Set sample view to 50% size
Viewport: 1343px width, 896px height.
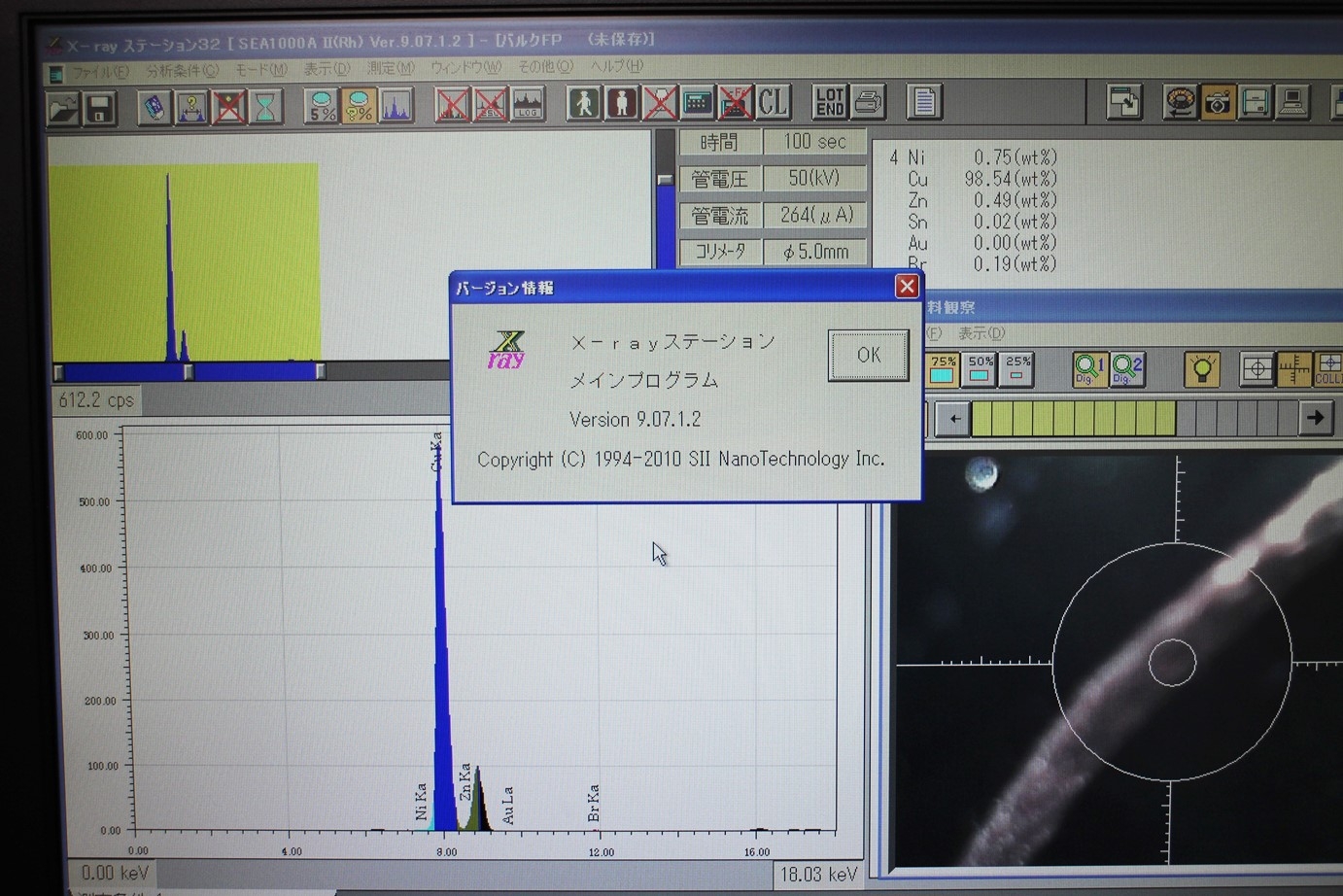click(980, 369)
